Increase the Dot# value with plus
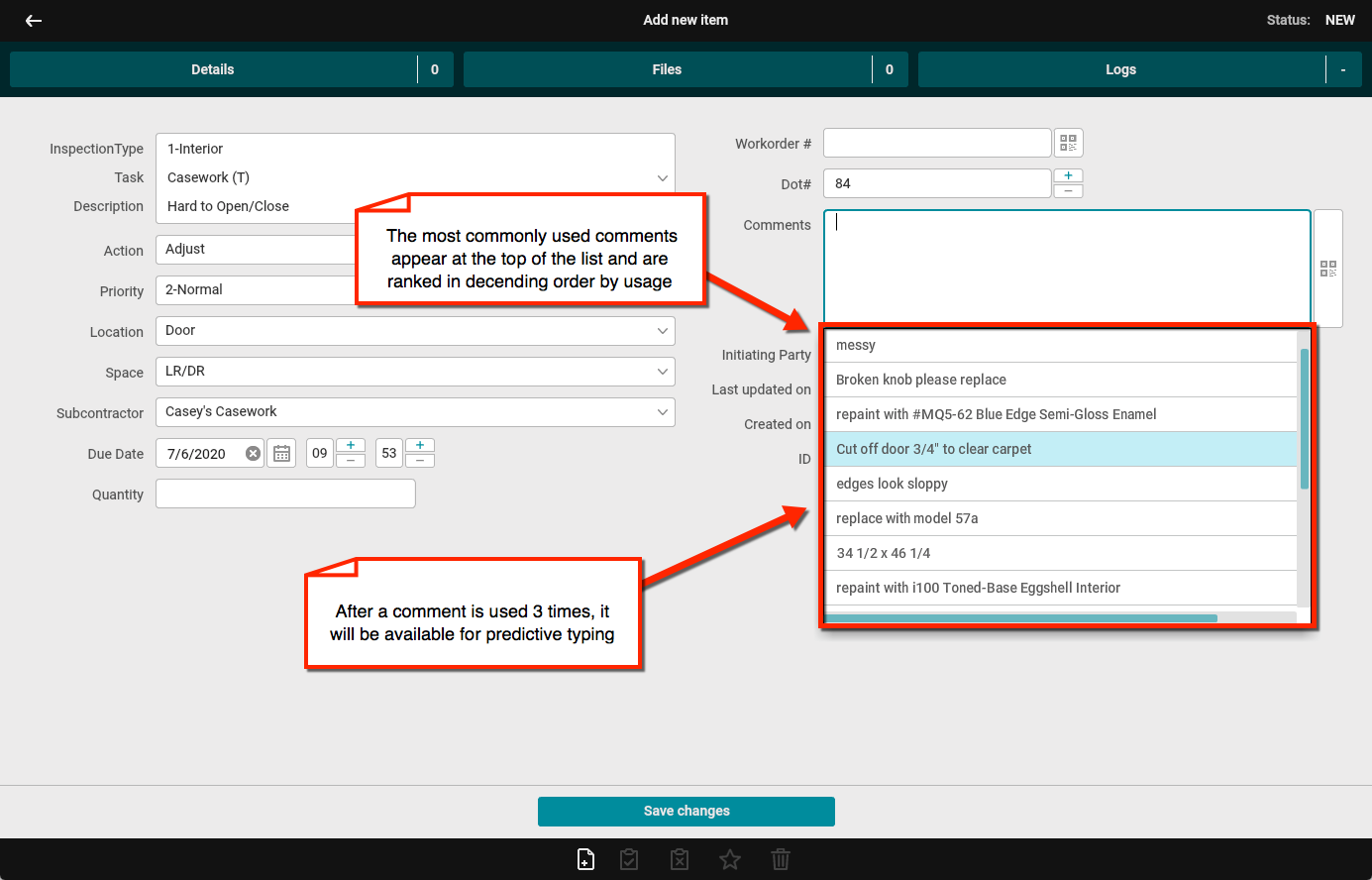The width and height of the screenshot is (1372, 880). [1068, 175]
